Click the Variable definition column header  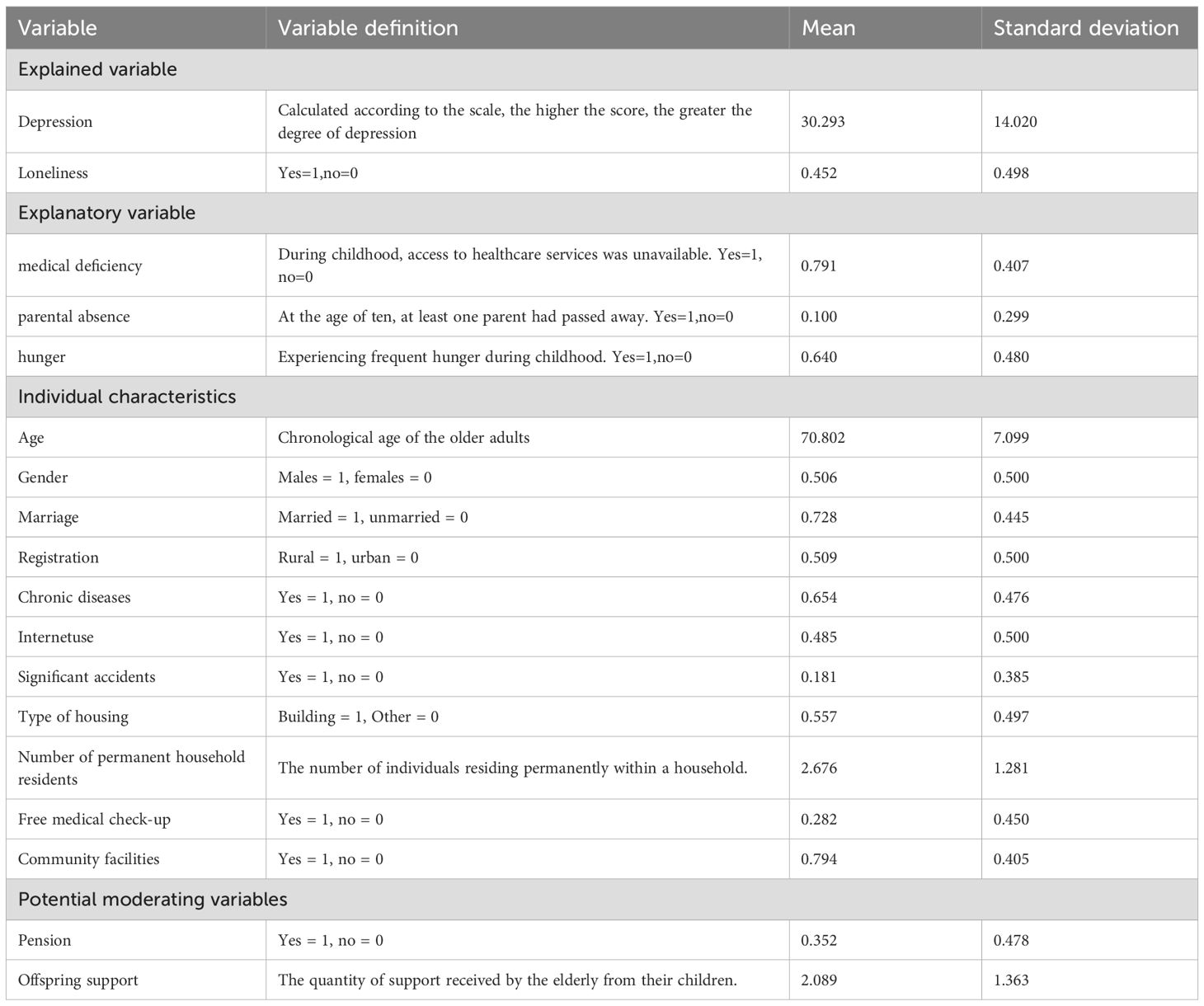pos(368,28)
